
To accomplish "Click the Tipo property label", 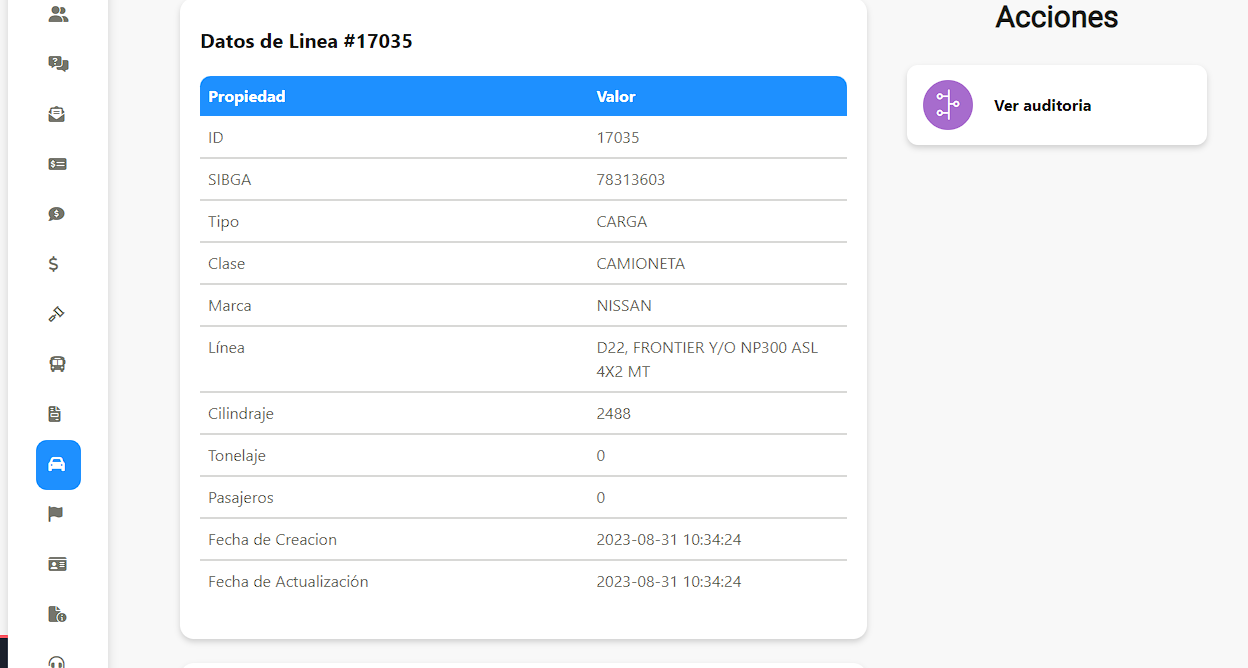I will point(224,222).
